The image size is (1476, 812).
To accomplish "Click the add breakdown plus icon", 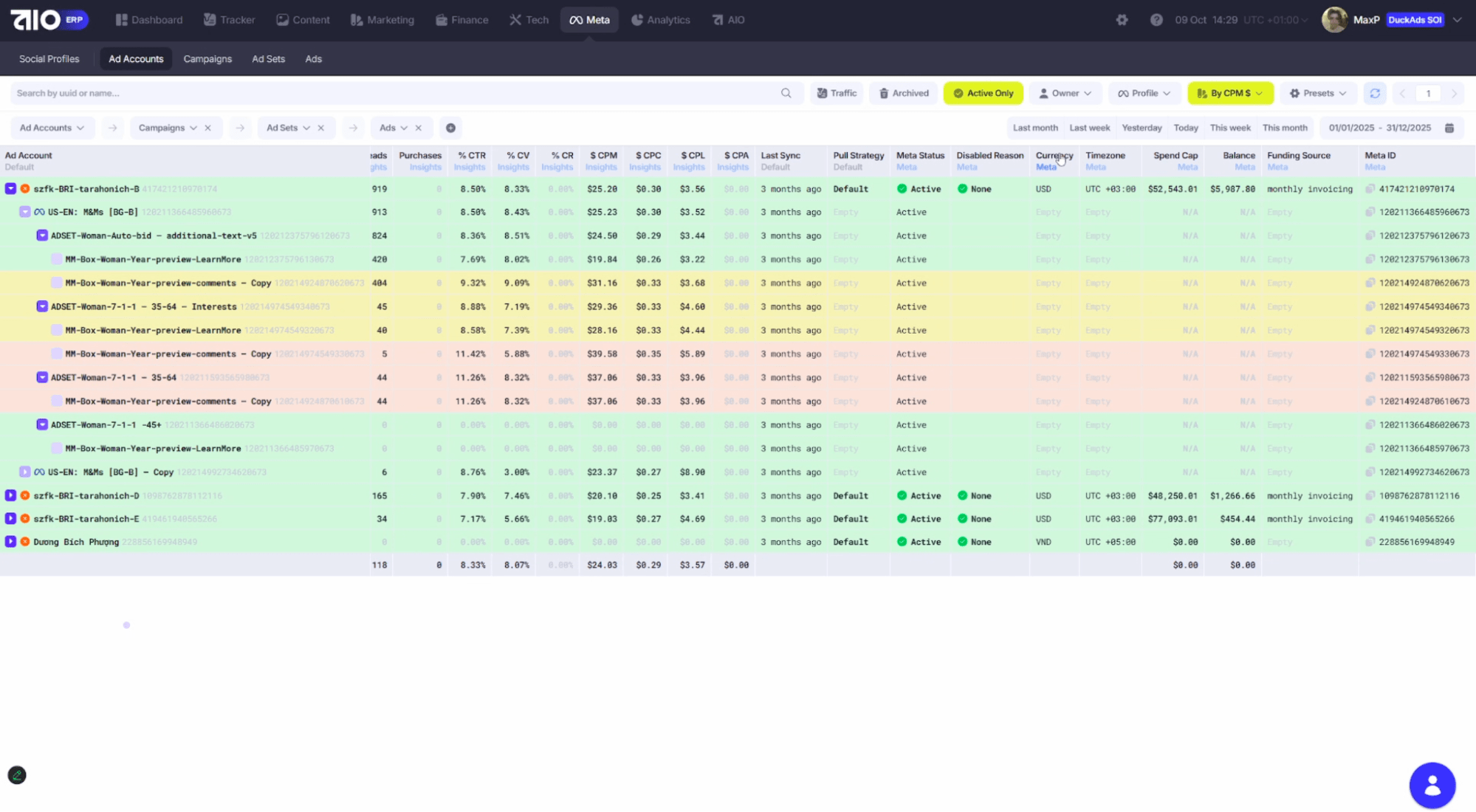I will point(450,128).
